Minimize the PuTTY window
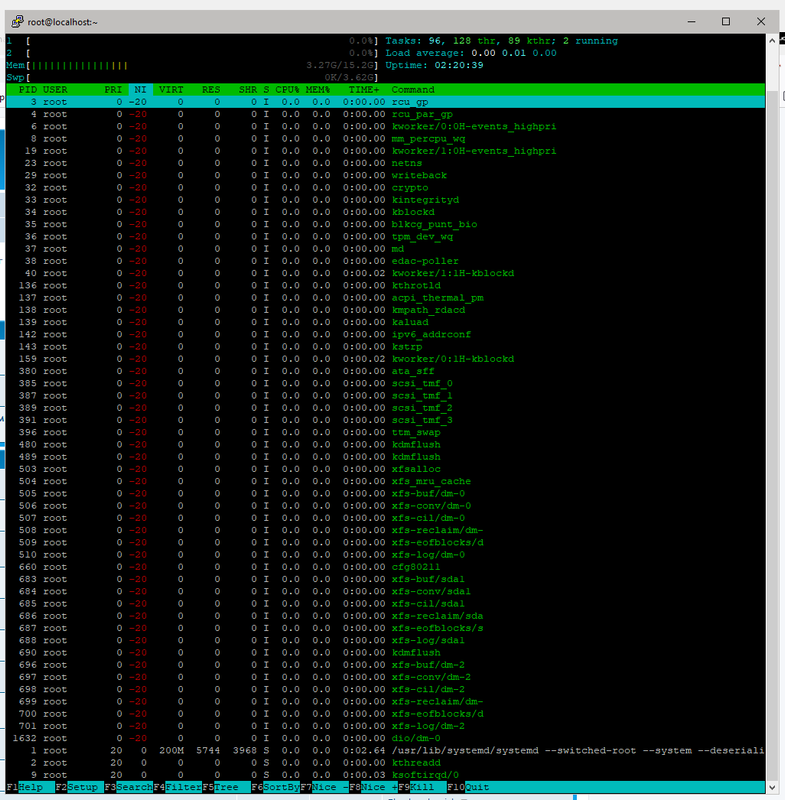Image resolution: width=785 pixels, height=800 pixels. click(x=691, y=21)
